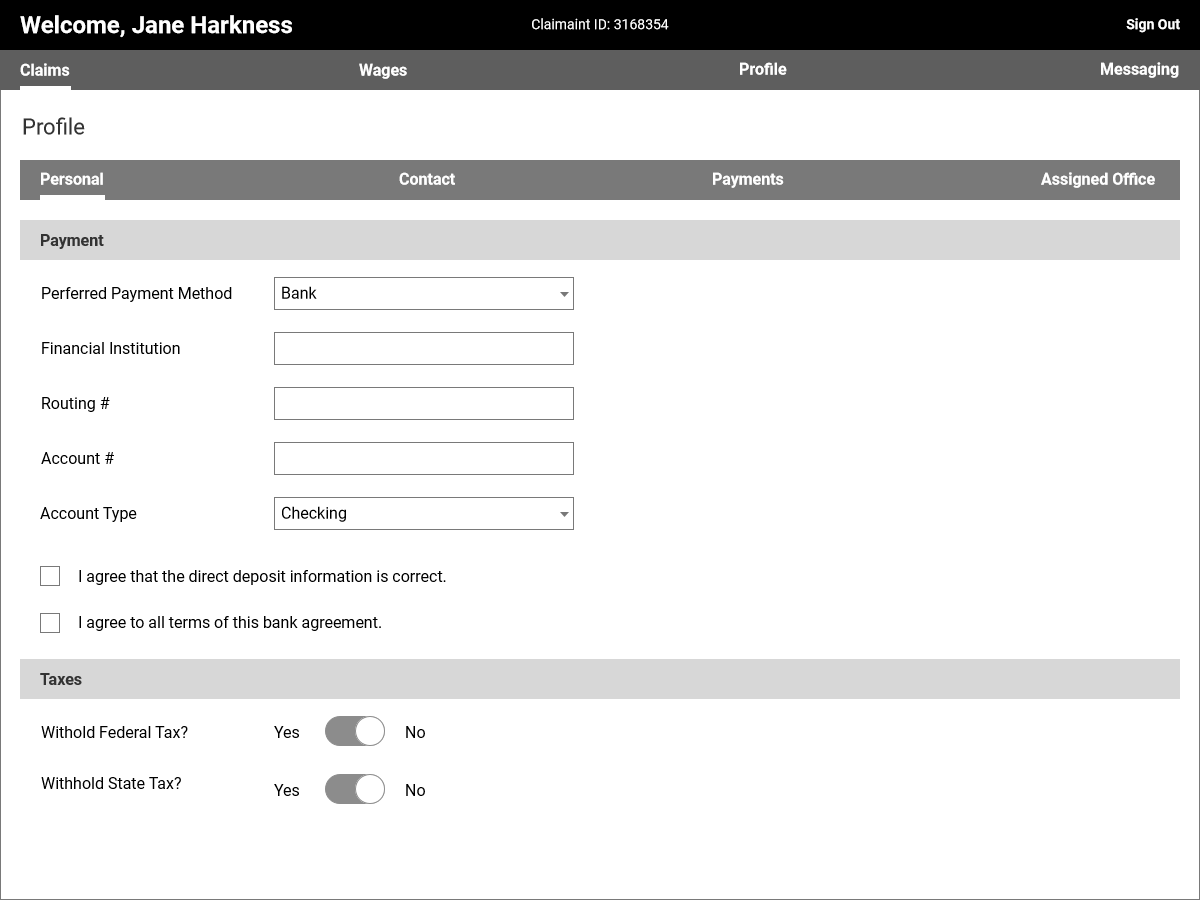This screenshot has width=1200, height=900.
Task: Open the Account Type dropdown
Action: click(x=424, y=514)
